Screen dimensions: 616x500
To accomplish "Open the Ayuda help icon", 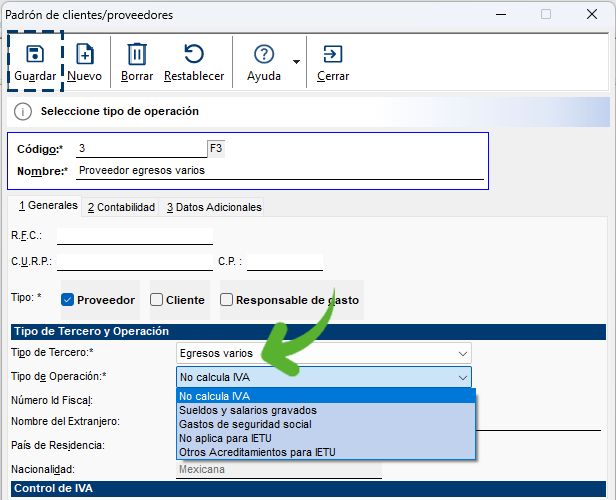I will click(x=264, y=54).
